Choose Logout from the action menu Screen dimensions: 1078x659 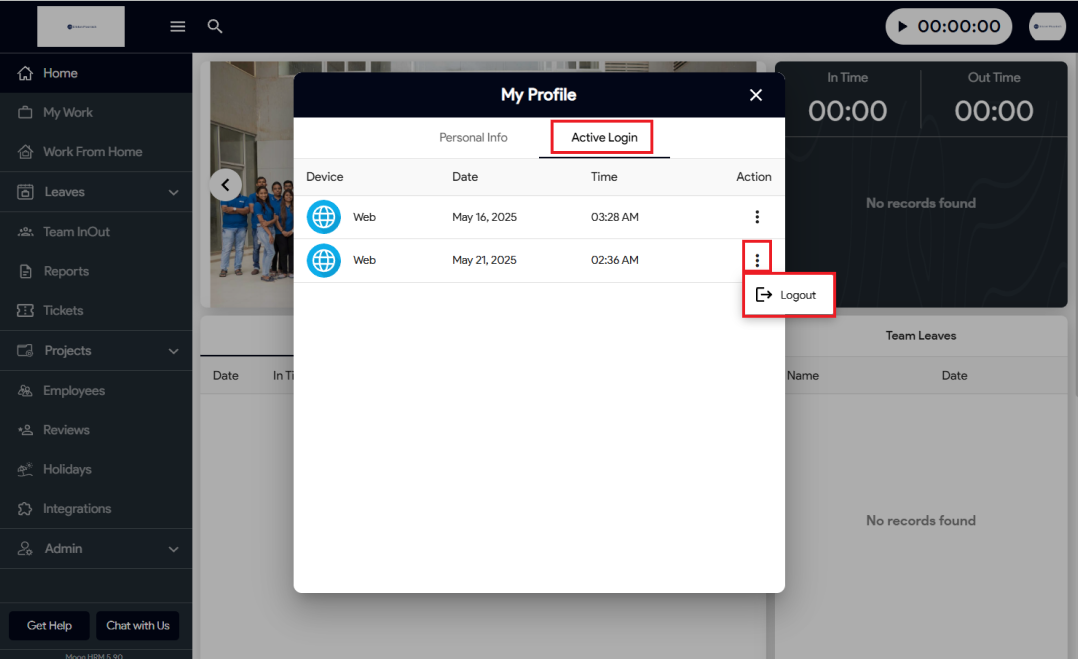pos(788,296)
